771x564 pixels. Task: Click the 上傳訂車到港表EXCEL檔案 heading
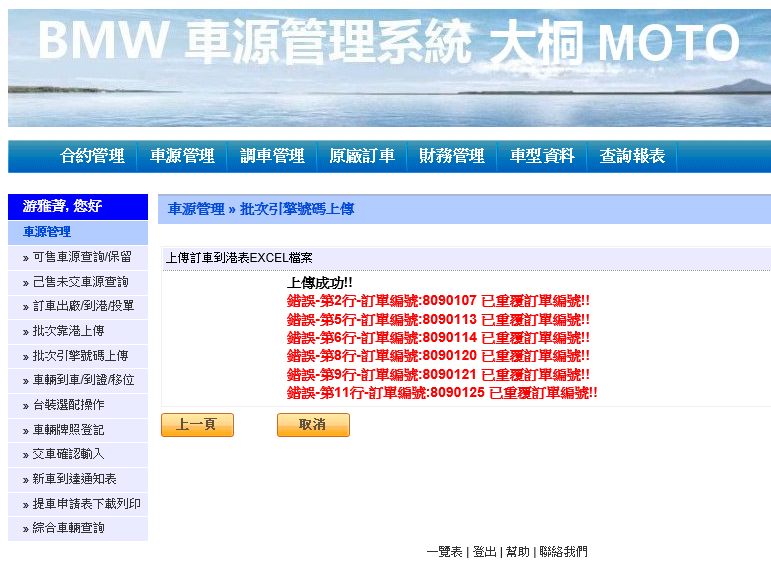pyautogui.click(x=239, y=258)
